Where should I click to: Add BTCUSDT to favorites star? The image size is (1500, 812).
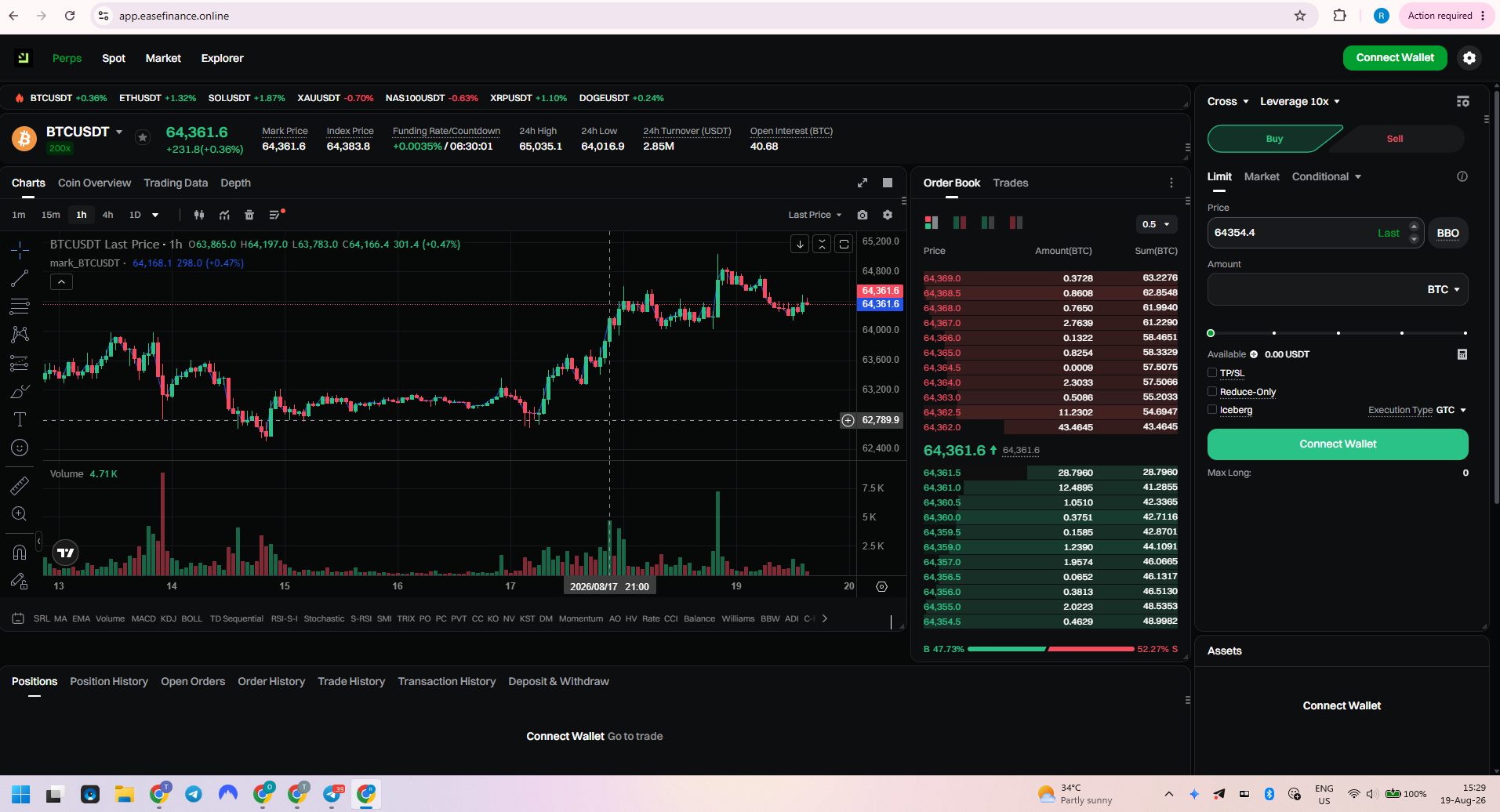[x=143, y=137]
